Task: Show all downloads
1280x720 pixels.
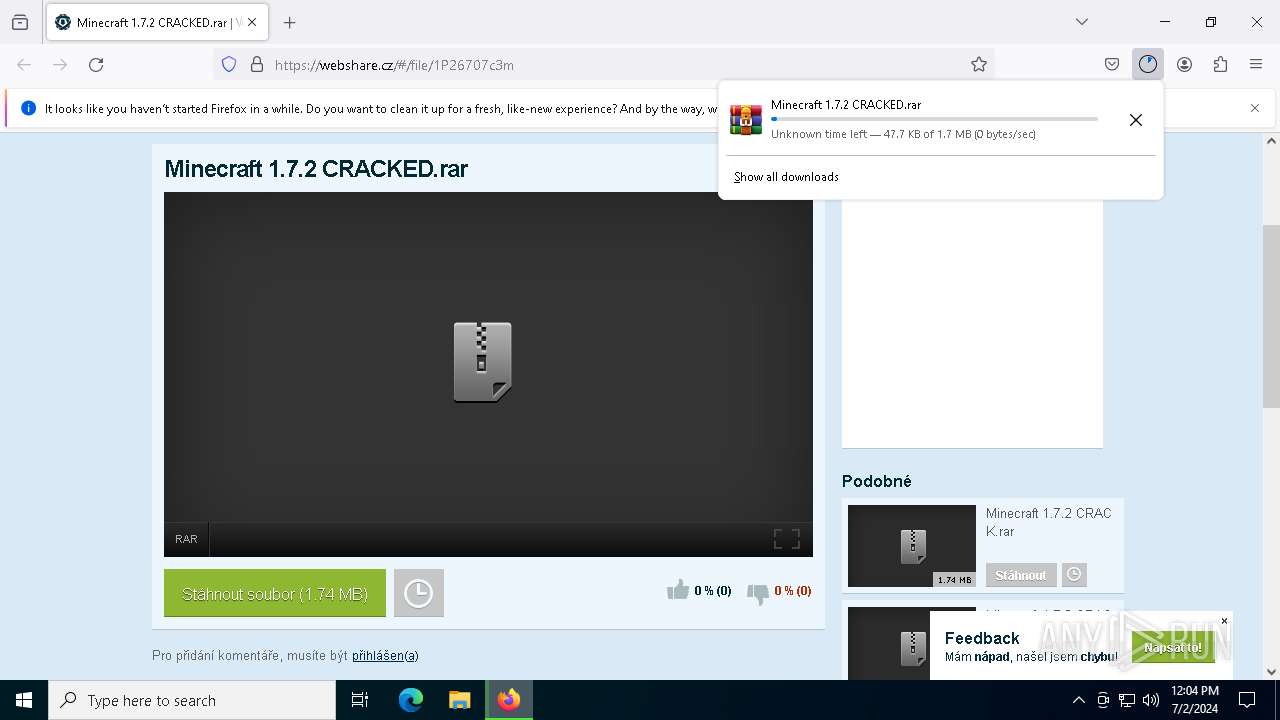Action: (786, 177)
